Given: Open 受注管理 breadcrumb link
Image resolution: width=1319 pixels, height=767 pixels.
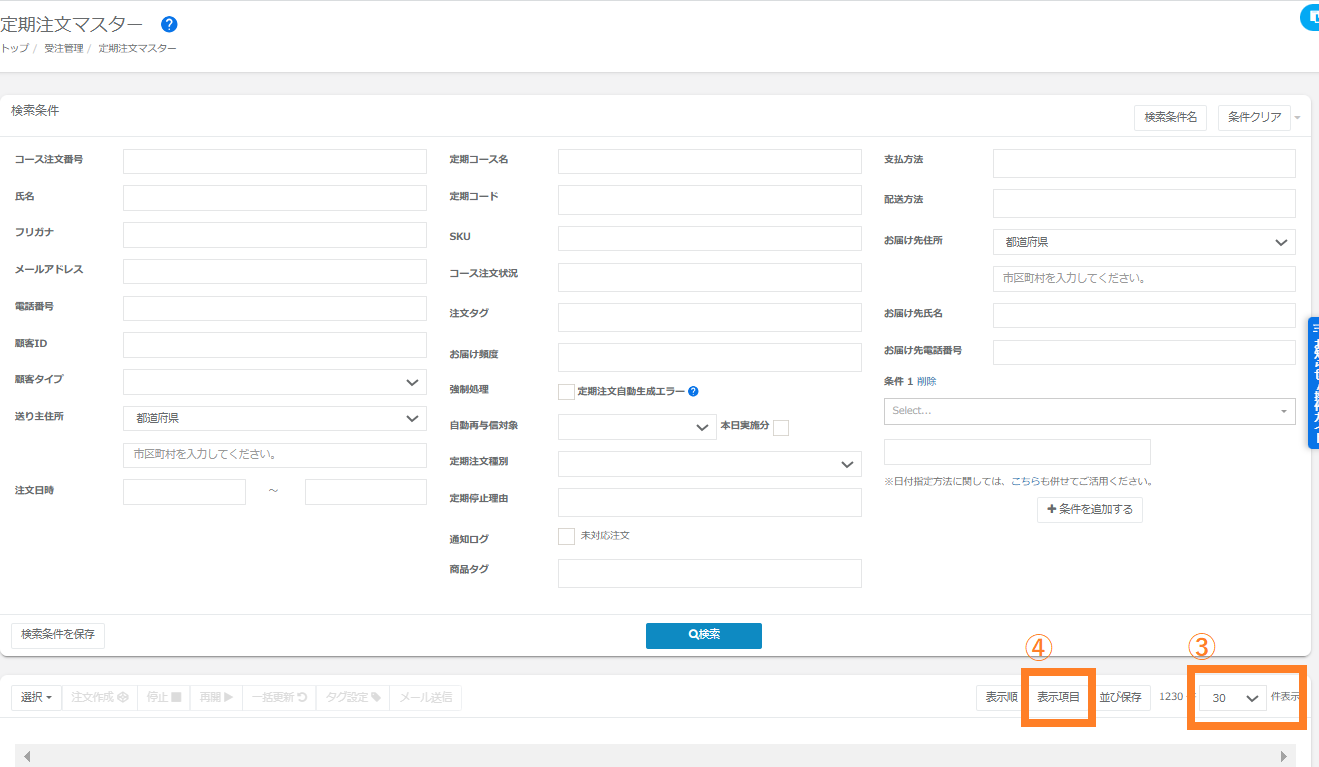Looking at the screenshot, I should [x=64, y=48].
